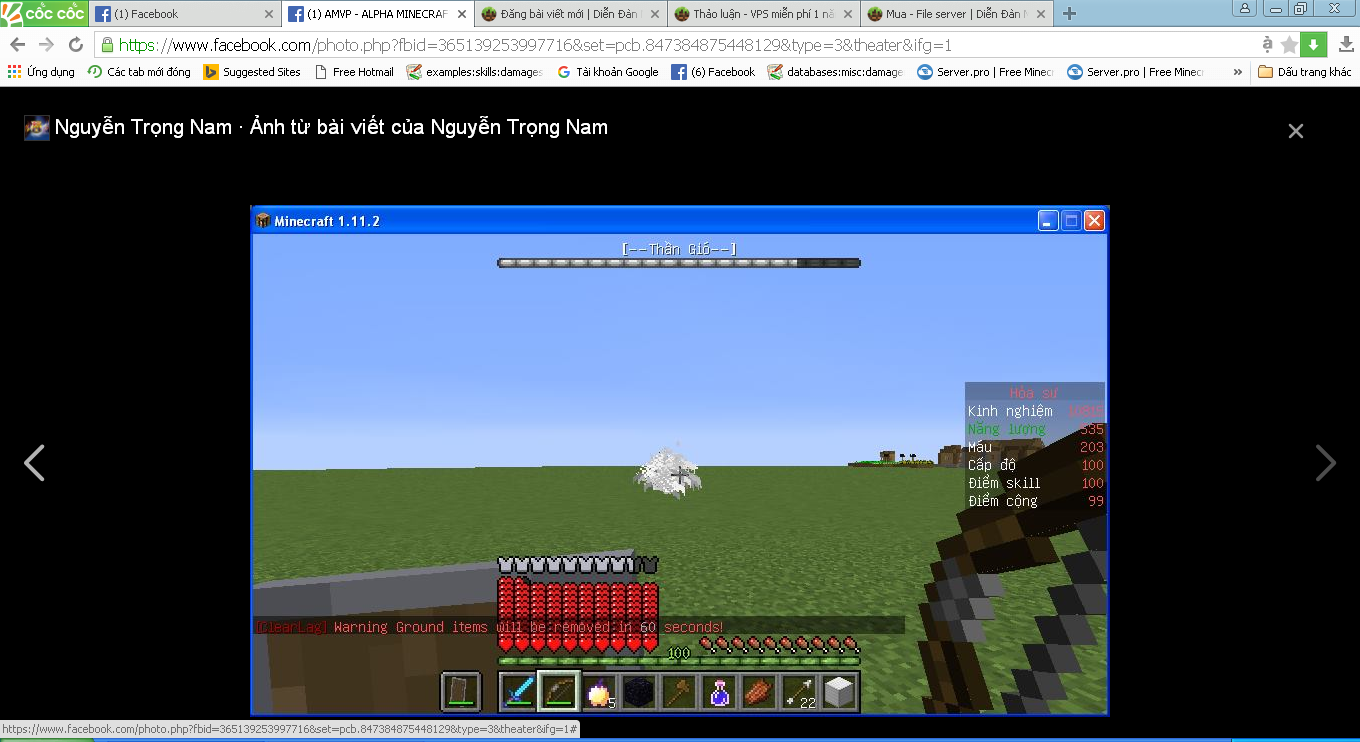This screenshot has height=742, width=1360.
Task: Click the 'Năng lượng' scoreboard row
Action: (1035, 429)
